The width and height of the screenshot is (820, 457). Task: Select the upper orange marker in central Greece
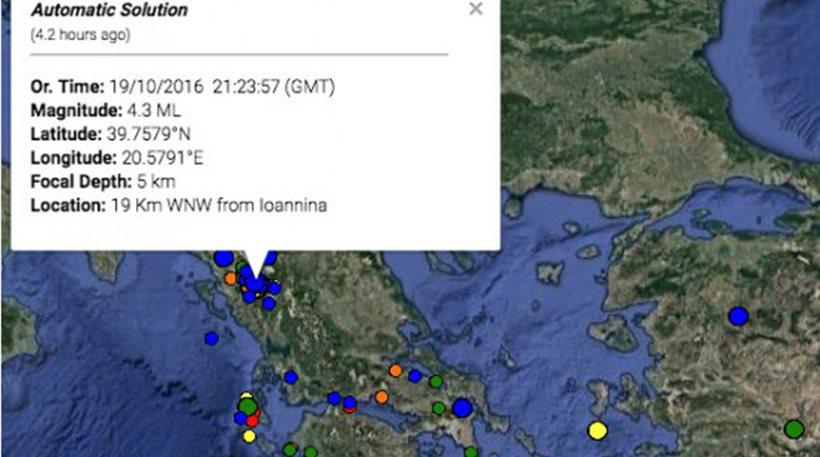[x=396, y=370]
